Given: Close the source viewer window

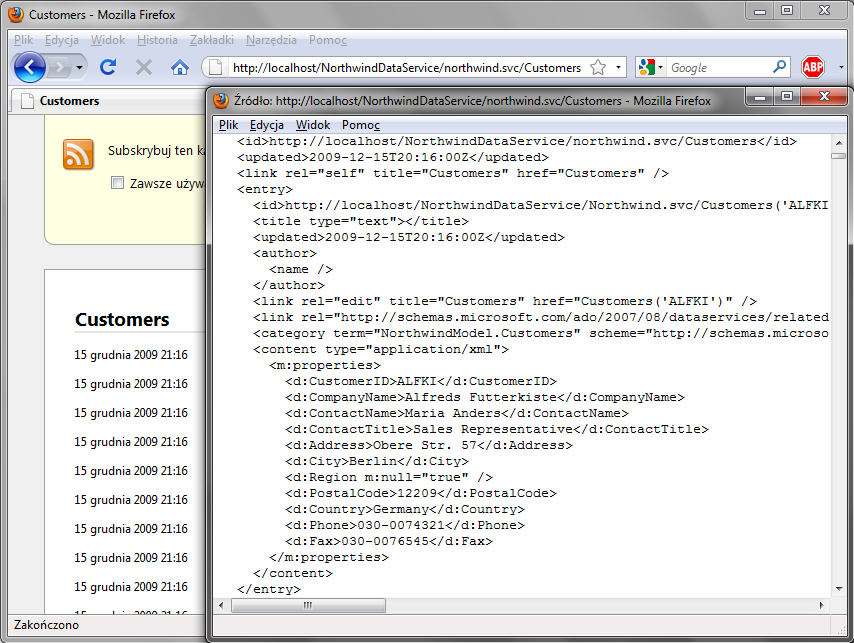Looking at the screenshot, I should click(x=824, y=96).
